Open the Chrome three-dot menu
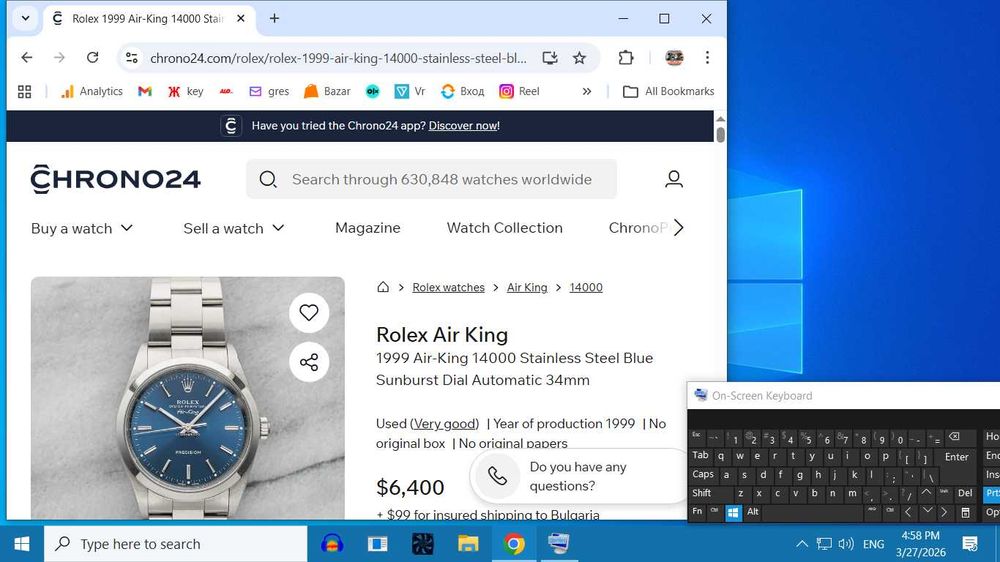The width and height of the screenshot is (1000, 562). [707, 58]
